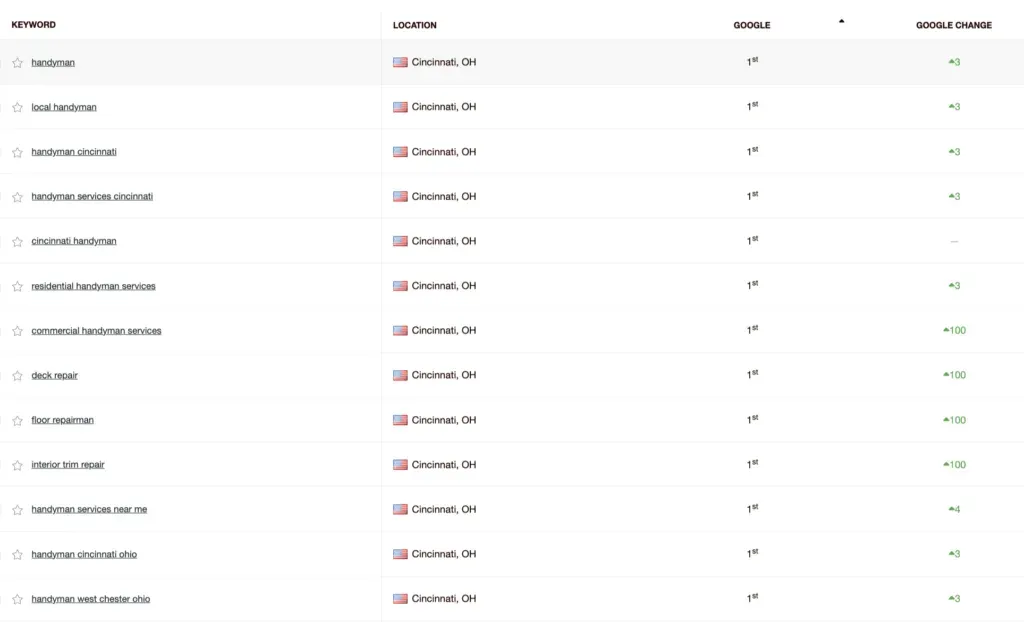
Task: Click the LOCATION column header
Action: pyautogui.click(x=413, y=25)
